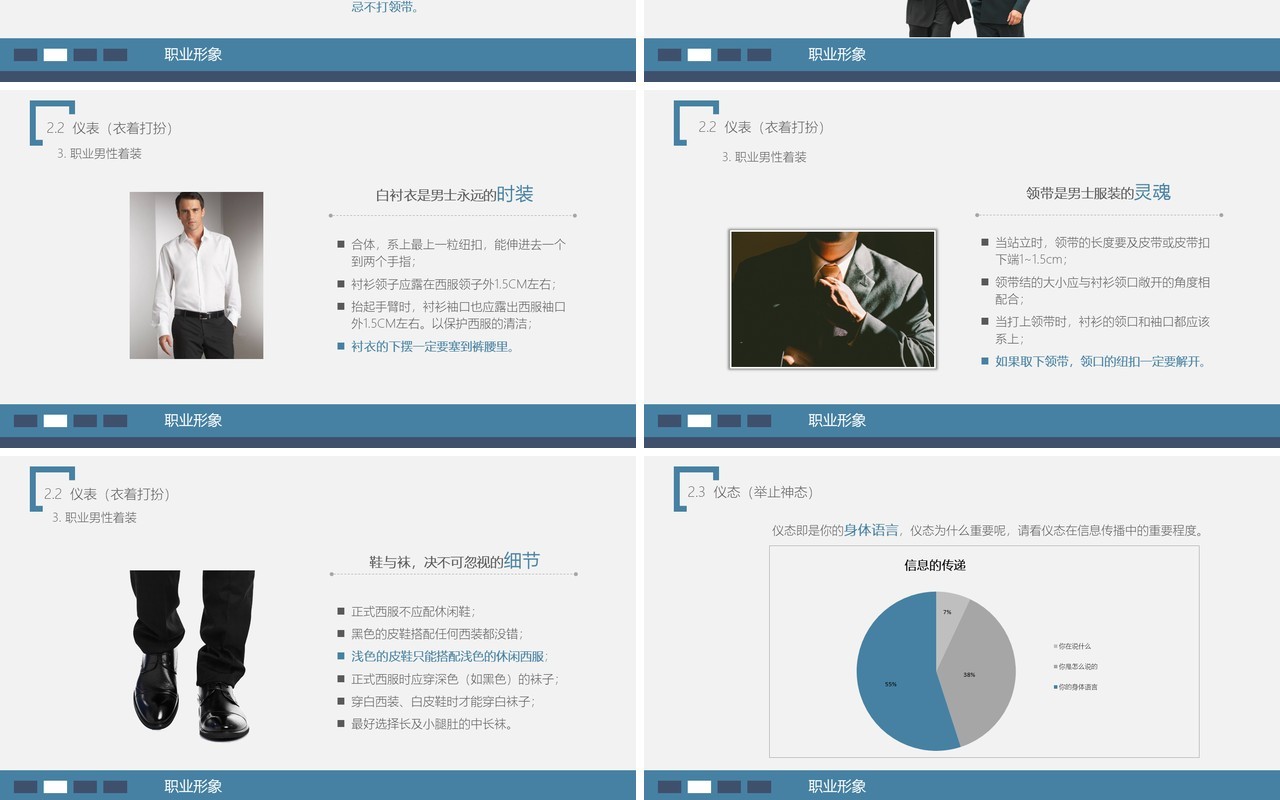Click bullet 领带结的大小应与衬衫领口敞开的角度相配合
The width and height of the screenshot is (1280, 800).
(1096, 291)
